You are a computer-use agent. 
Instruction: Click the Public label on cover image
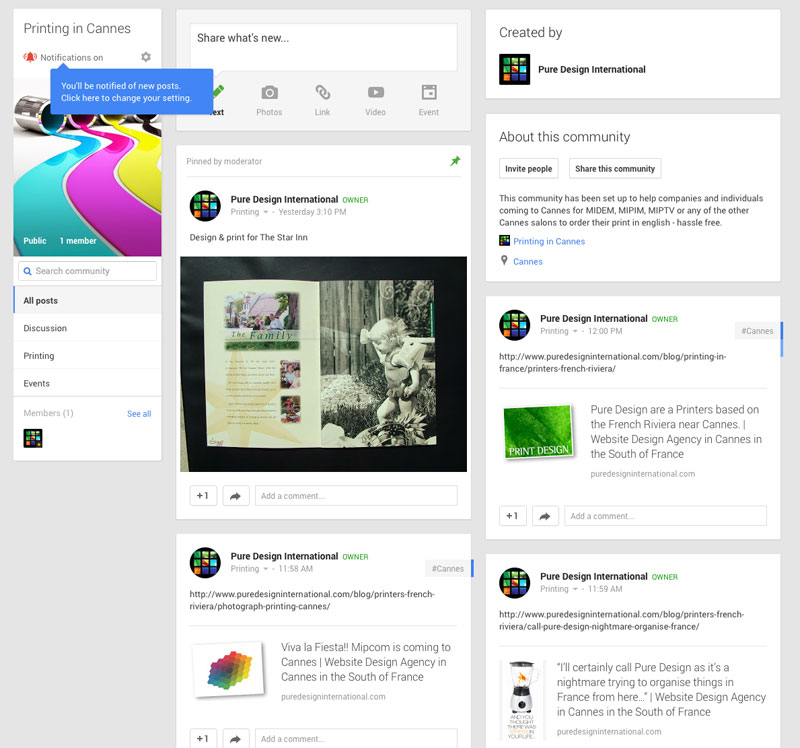(x=35, y=241)
